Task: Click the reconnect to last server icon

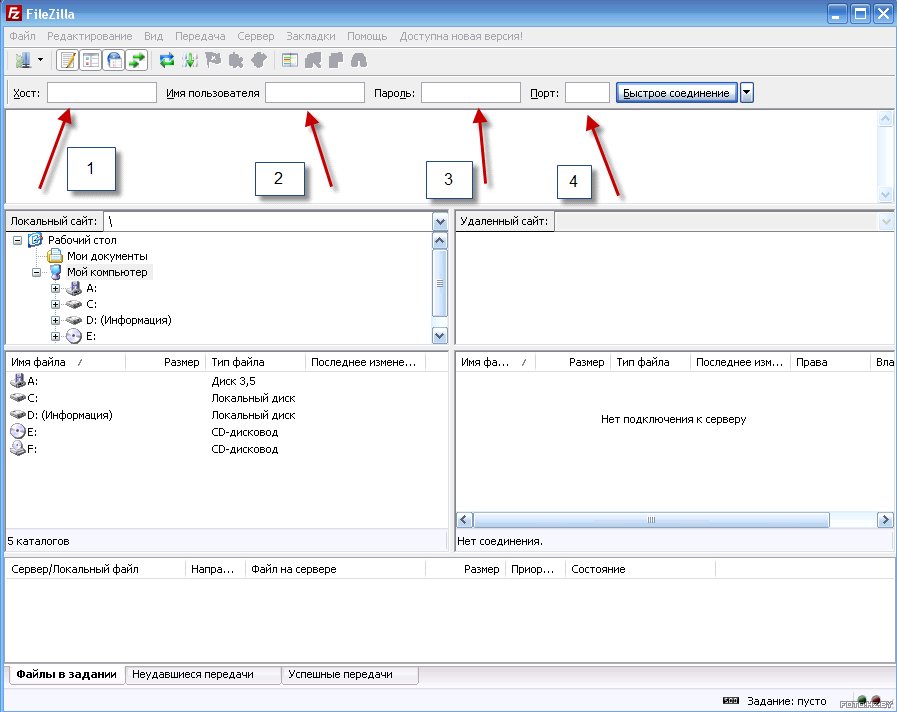Action: [x=259, y=60]
